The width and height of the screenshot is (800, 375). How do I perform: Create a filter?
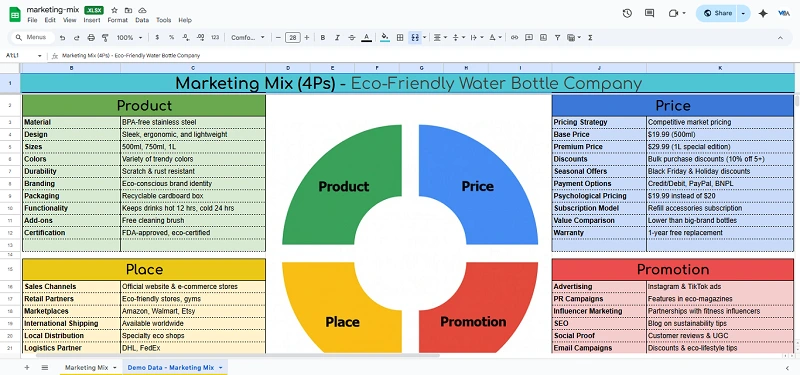(x=558, y=38)
